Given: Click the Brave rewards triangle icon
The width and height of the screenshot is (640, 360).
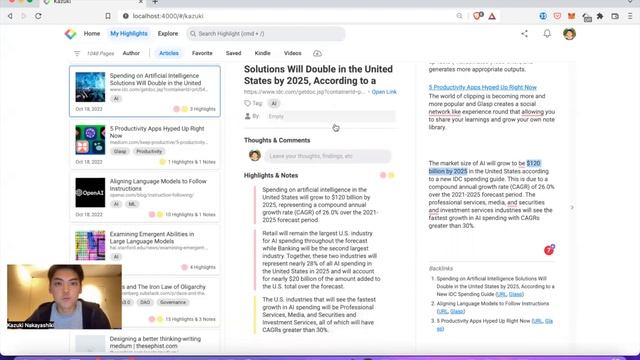Looking at the screenshot, I should click(492, 16).
